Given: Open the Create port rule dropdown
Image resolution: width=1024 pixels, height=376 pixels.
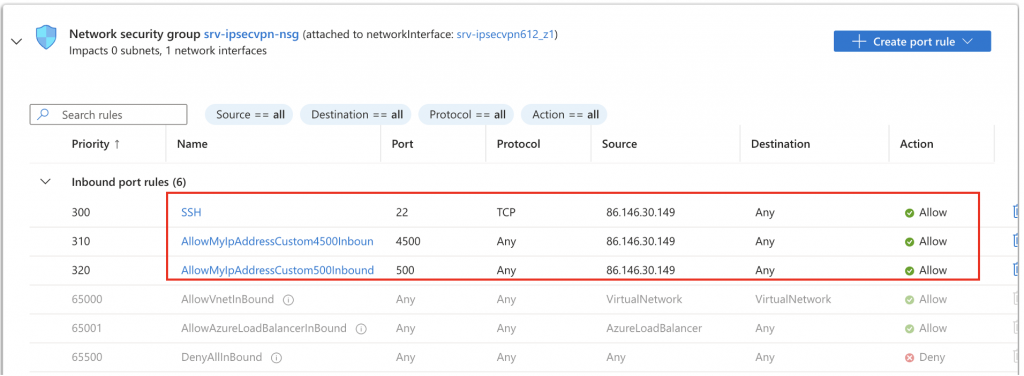Looking at the screenshot, I should click(912, 41).
